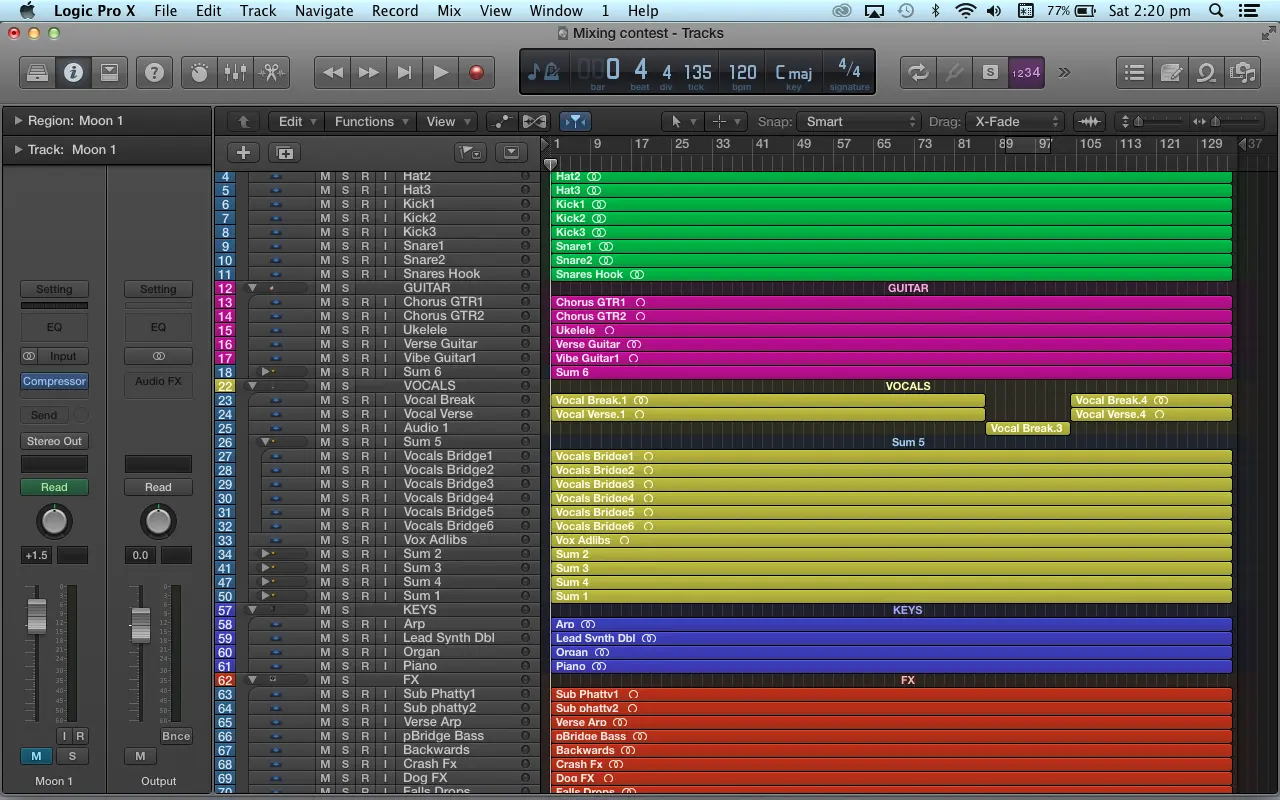Viewport: 1280px width, 800px height.
Task: Toggle the Flex button
Action: (x=534, y=121)
